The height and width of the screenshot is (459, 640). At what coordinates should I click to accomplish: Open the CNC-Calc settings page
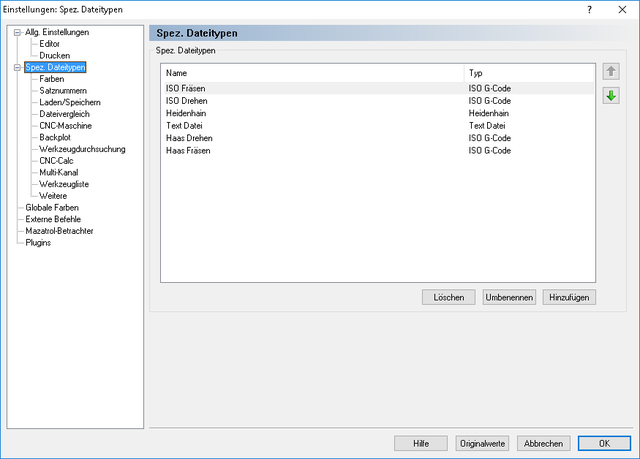(56, 161)
